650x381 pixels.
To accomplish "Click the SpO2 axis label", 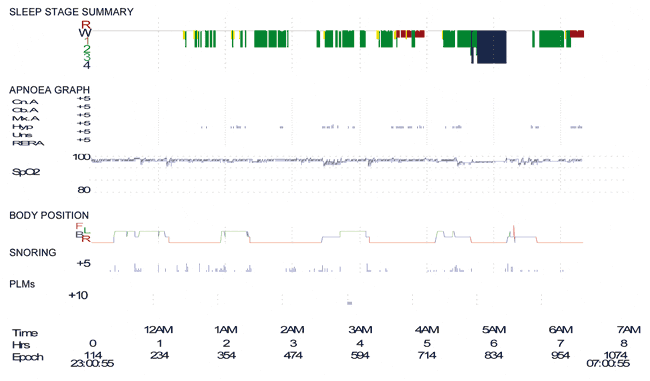I will (x=26, y=172).
